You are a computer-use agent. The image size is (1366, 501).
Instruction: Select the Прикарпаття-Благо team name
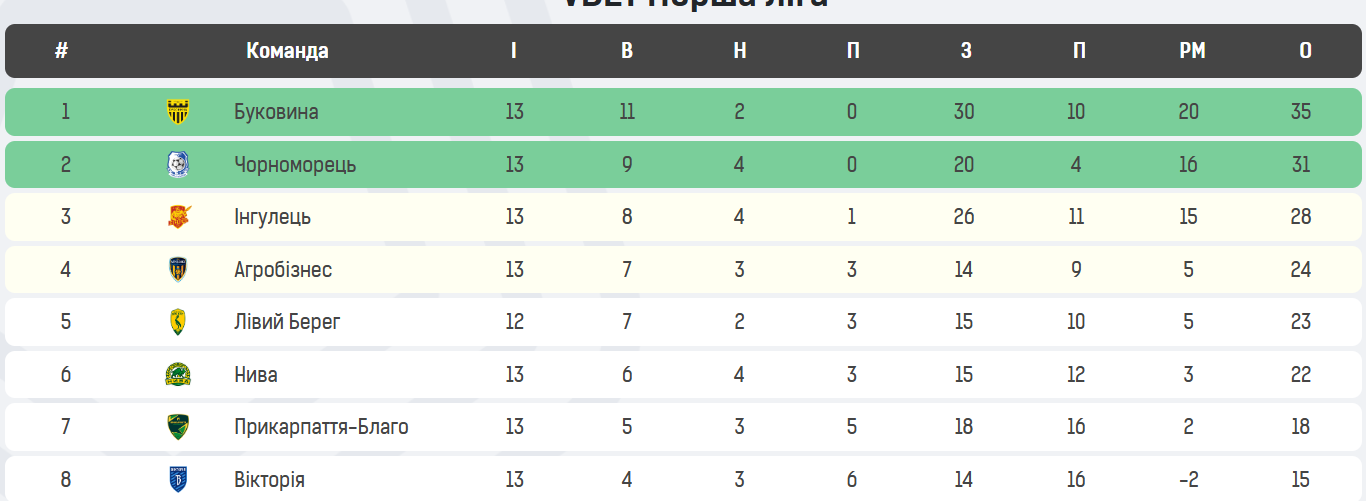[x=321, y=427]
